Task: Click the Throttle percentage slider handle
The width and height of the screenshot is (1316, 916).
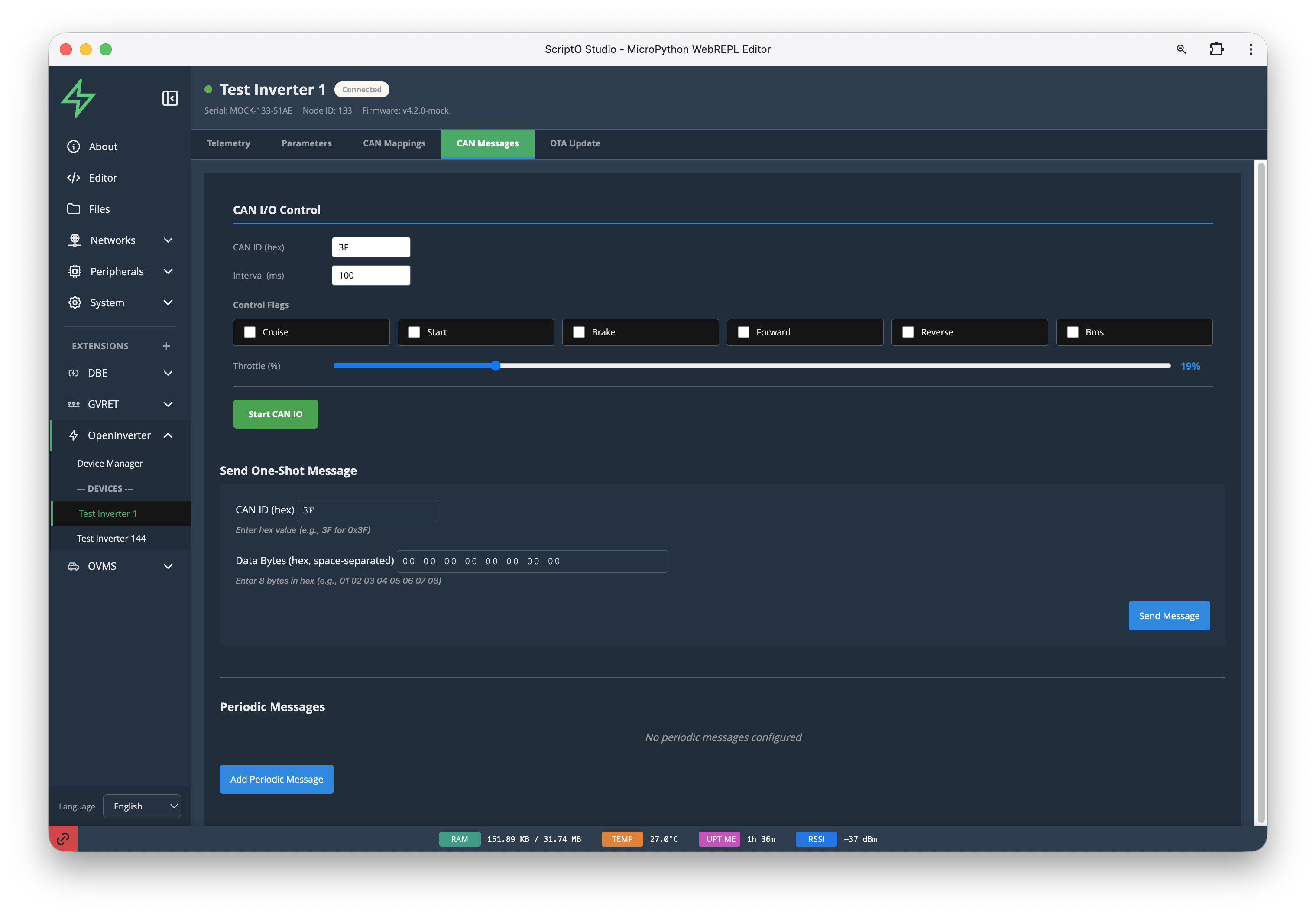Action: coord(496,366)
